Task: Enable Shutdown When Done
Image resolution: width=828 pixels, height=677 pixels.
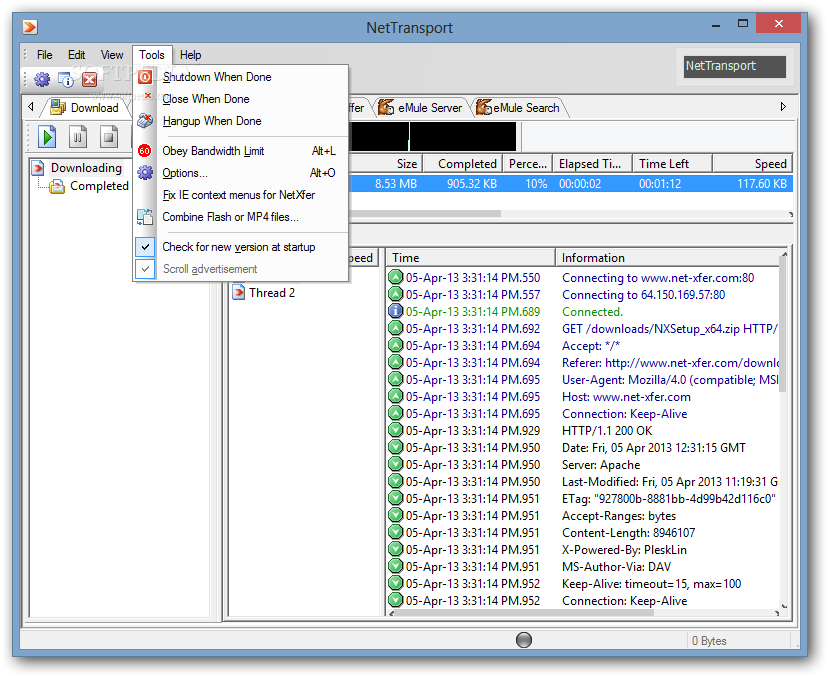Action: pyautogui.click(x=240, y=77)
